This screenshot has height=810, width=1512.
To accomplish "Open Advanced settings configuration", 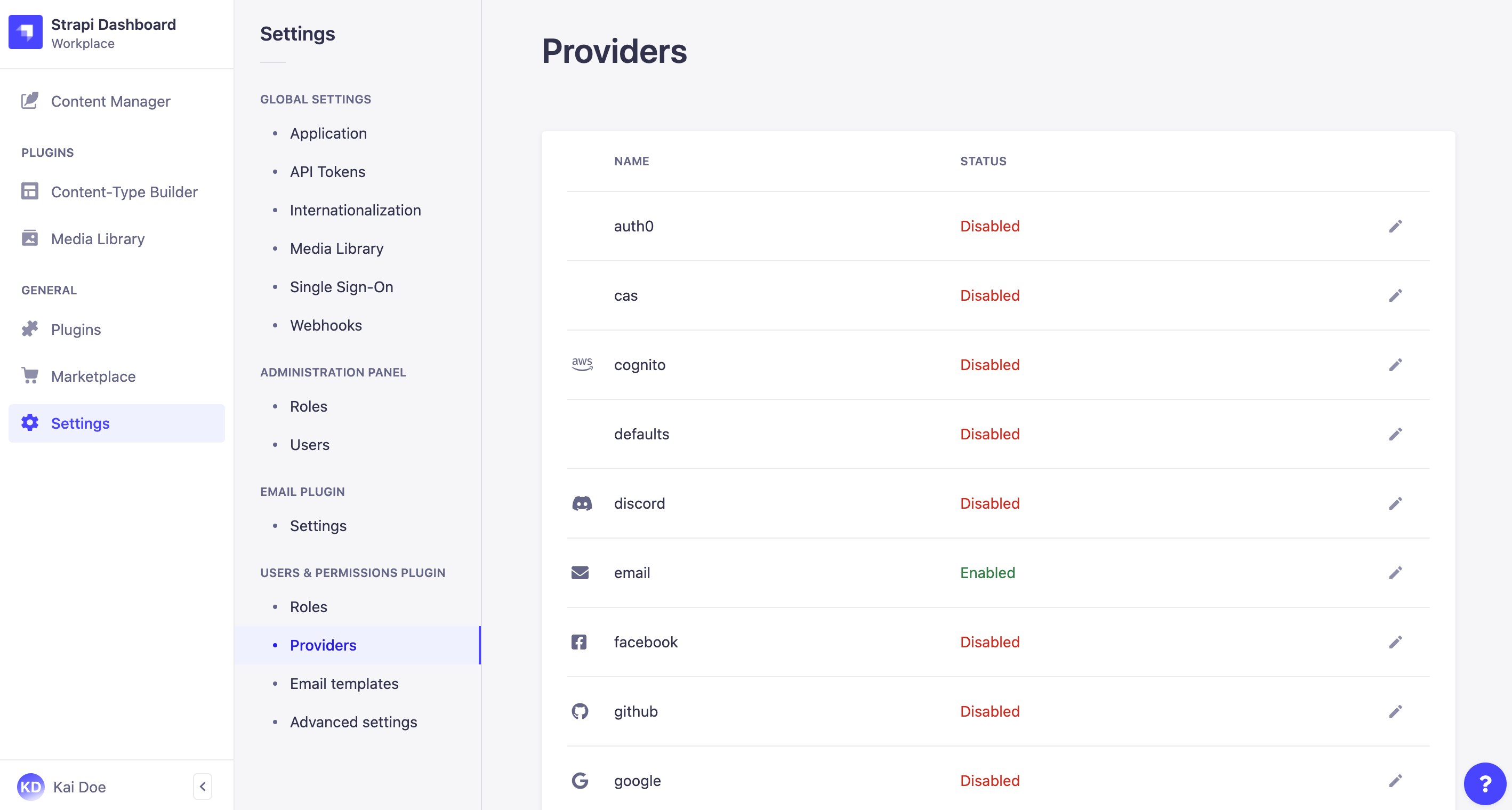I will (353, 721).
